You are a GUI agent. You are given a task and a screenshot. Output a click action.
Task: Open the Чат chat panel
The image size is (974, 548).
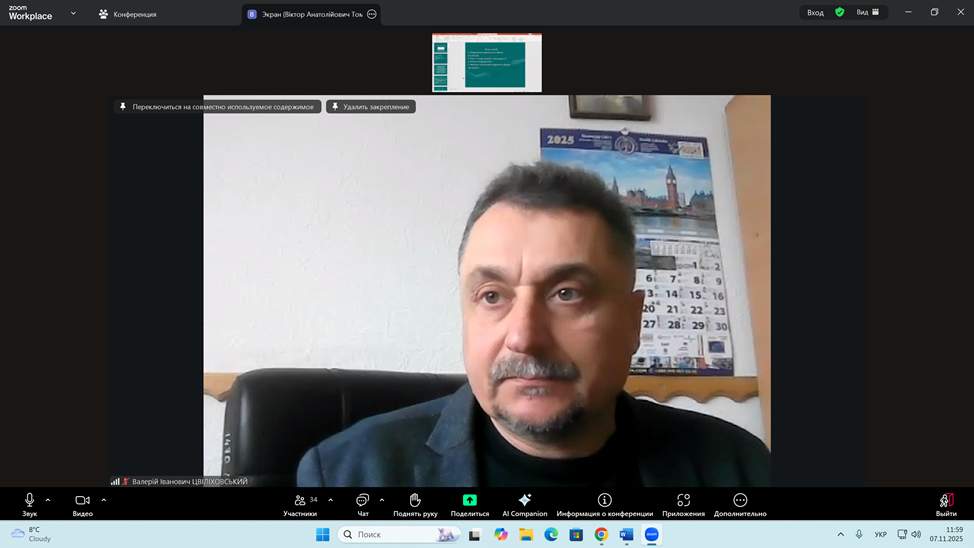[363, 505]
